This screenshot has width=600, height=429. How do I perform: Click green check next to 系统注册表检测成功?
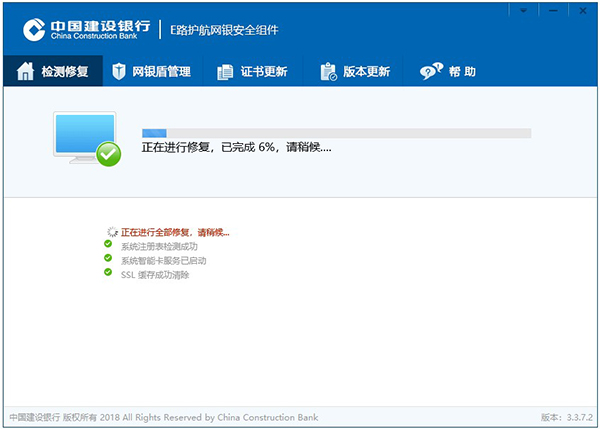(108, 245)
